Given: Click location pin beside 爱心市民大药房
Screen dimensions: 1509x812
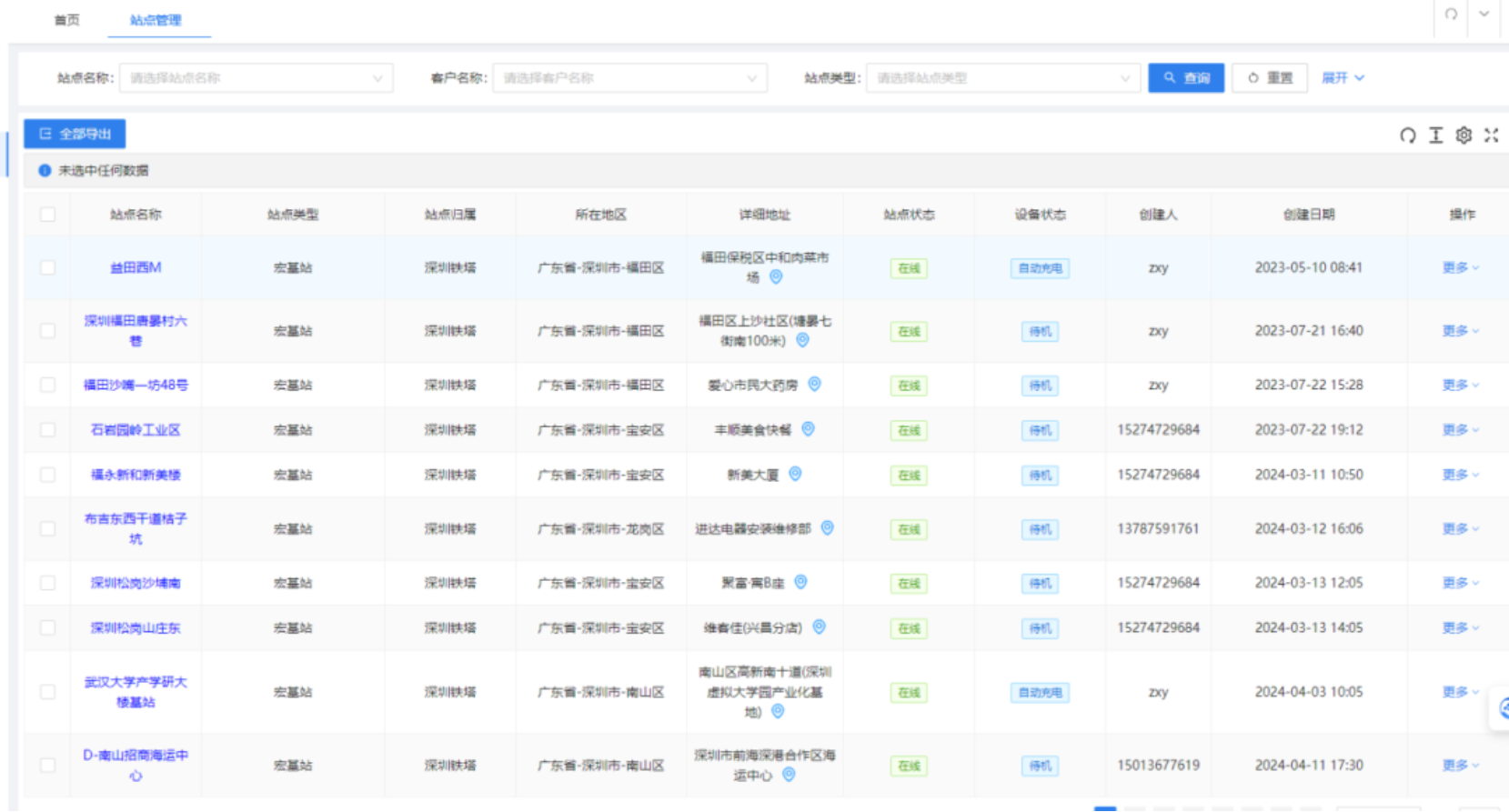Looking at the screenshot, I should click(x=815, y=385).
